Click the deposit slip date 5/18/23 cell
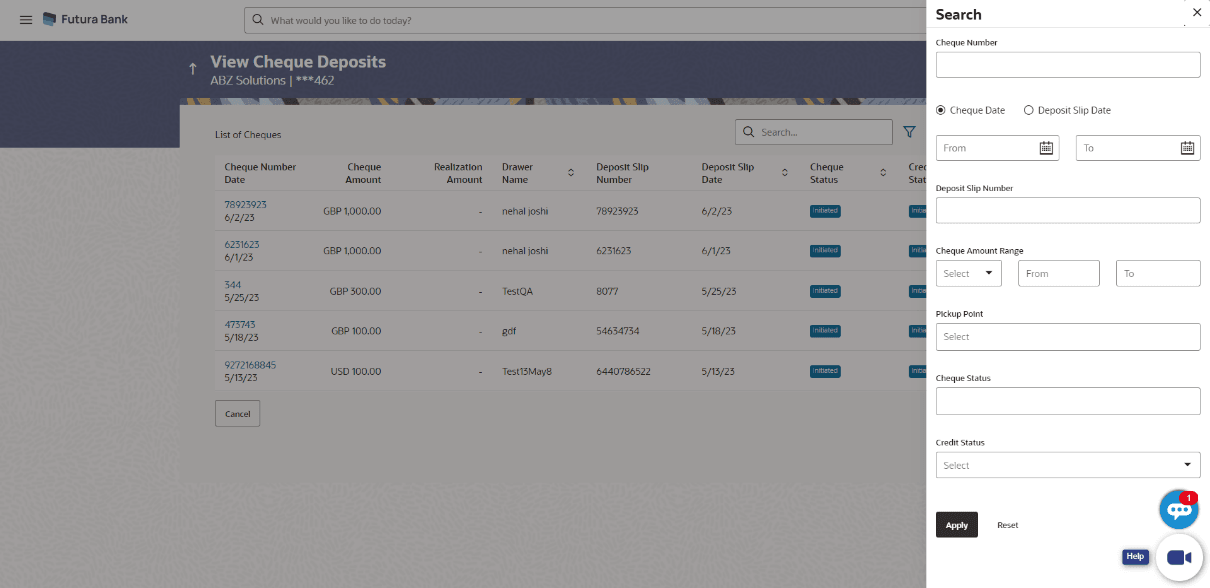1210x588 pixels. (x=719, y=331)
